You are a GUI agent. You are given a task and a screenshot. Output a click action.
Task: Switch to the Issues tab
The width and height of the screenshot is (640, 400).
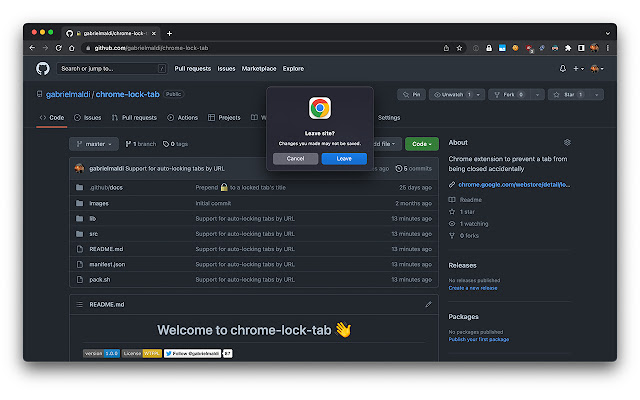click(x=87, y=117)
